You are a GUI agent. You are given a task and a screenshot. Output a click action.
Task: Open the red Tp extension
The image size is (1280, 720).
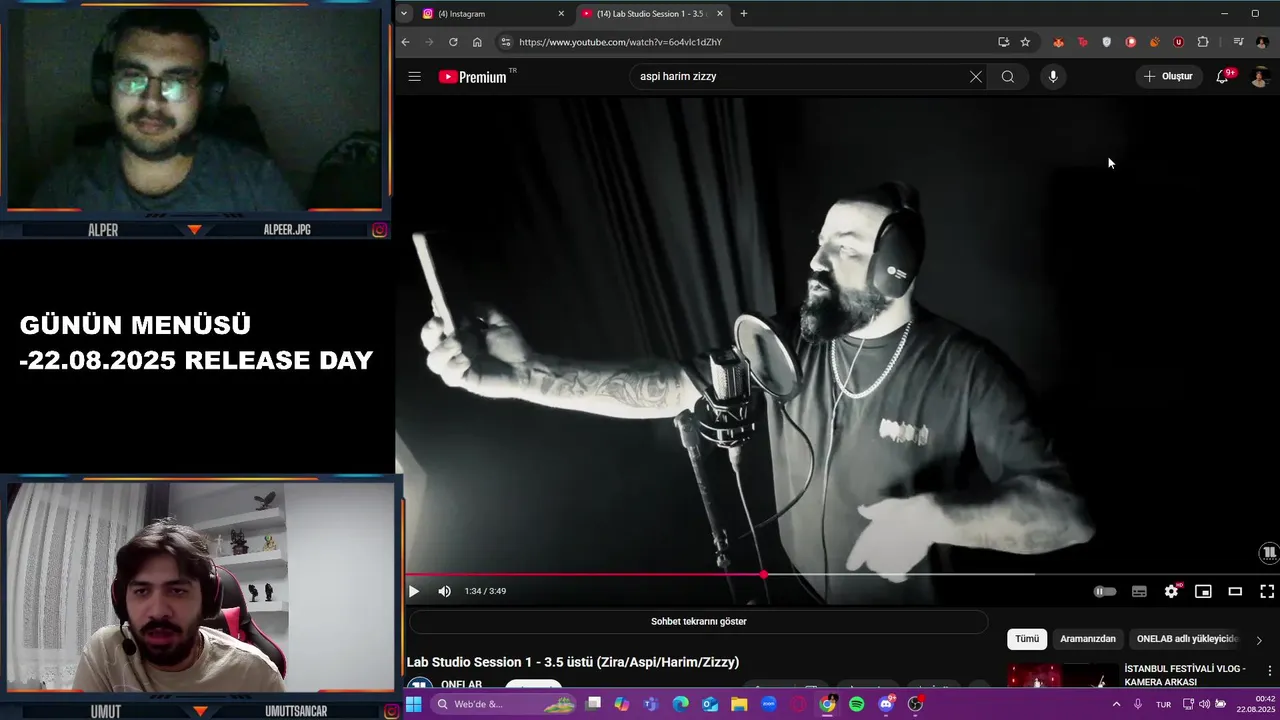pos(1083,42)
